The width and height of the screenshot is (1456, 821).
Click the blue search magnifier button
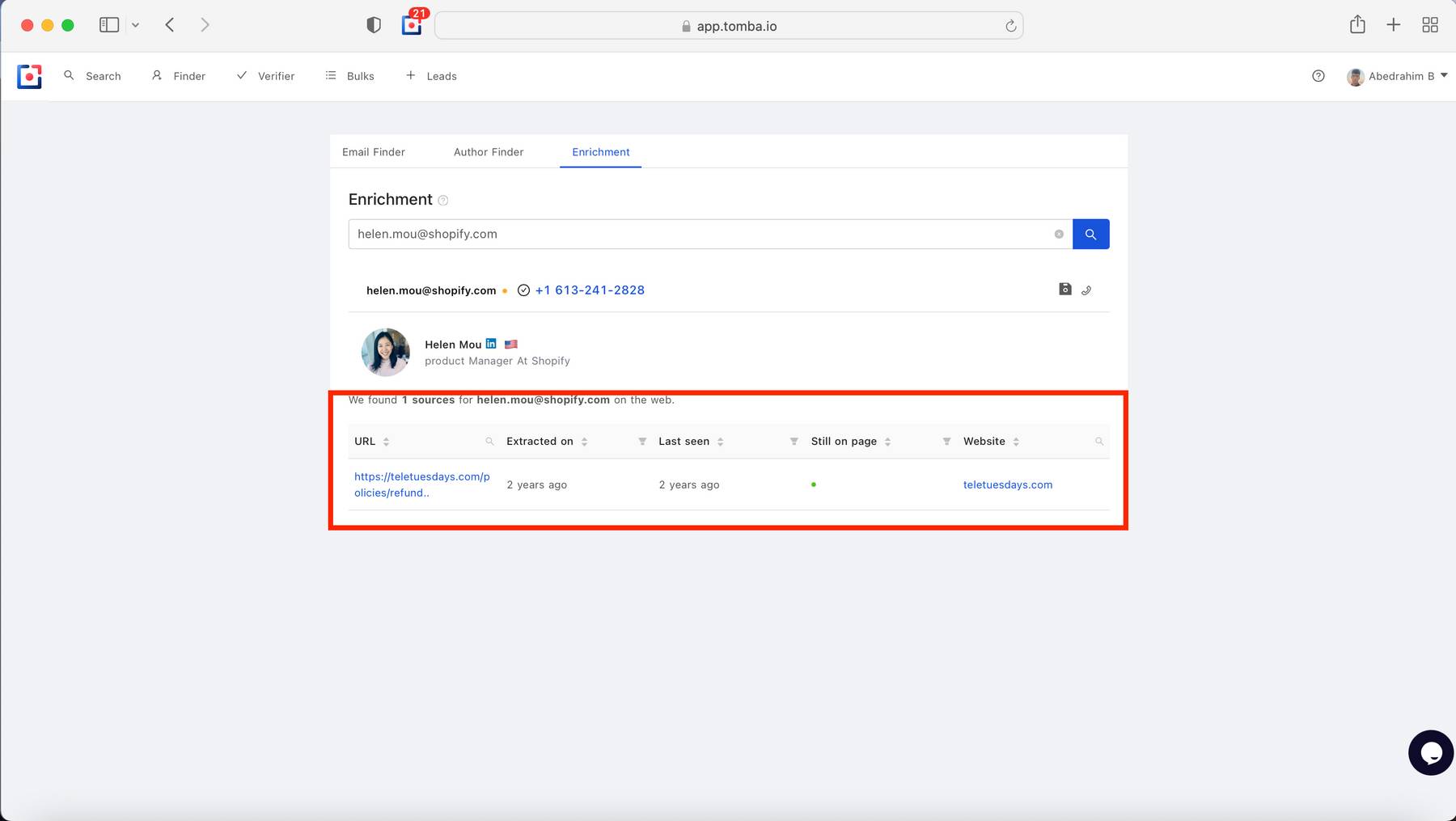pyautogui.click(x=1091, y=234)
